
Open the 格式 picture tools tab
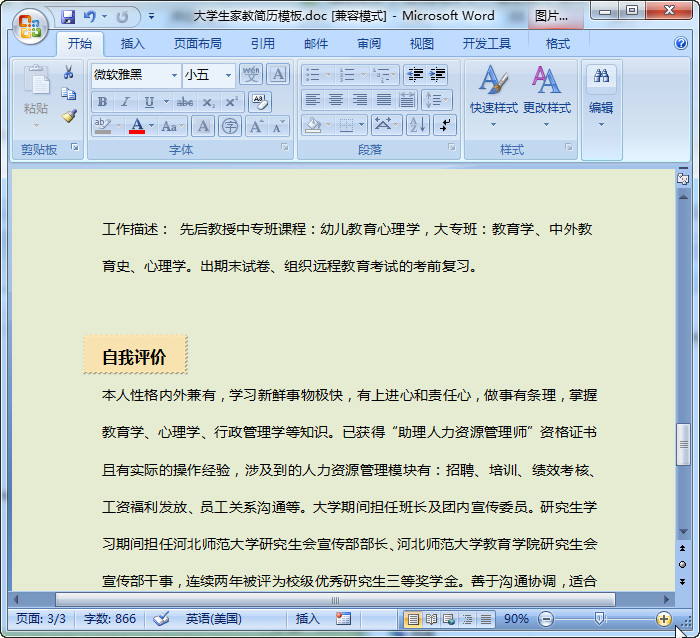558,43
